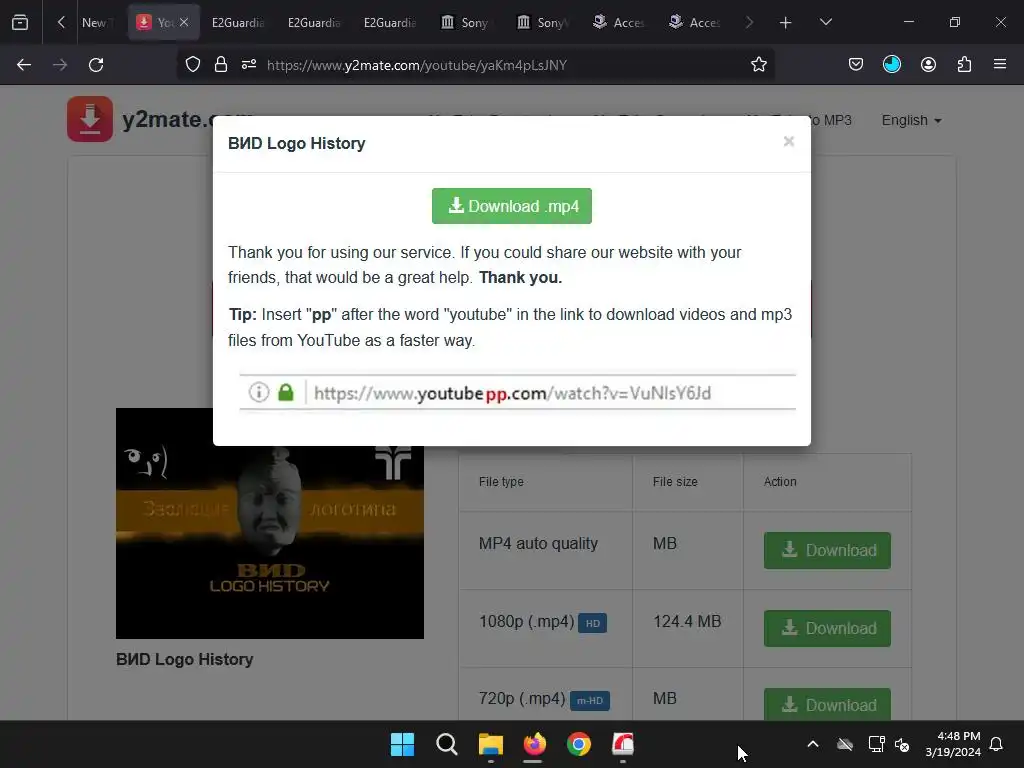The image size is (1024, 768).
Task: Switch to the second Access tab
Action: (694, 22)
